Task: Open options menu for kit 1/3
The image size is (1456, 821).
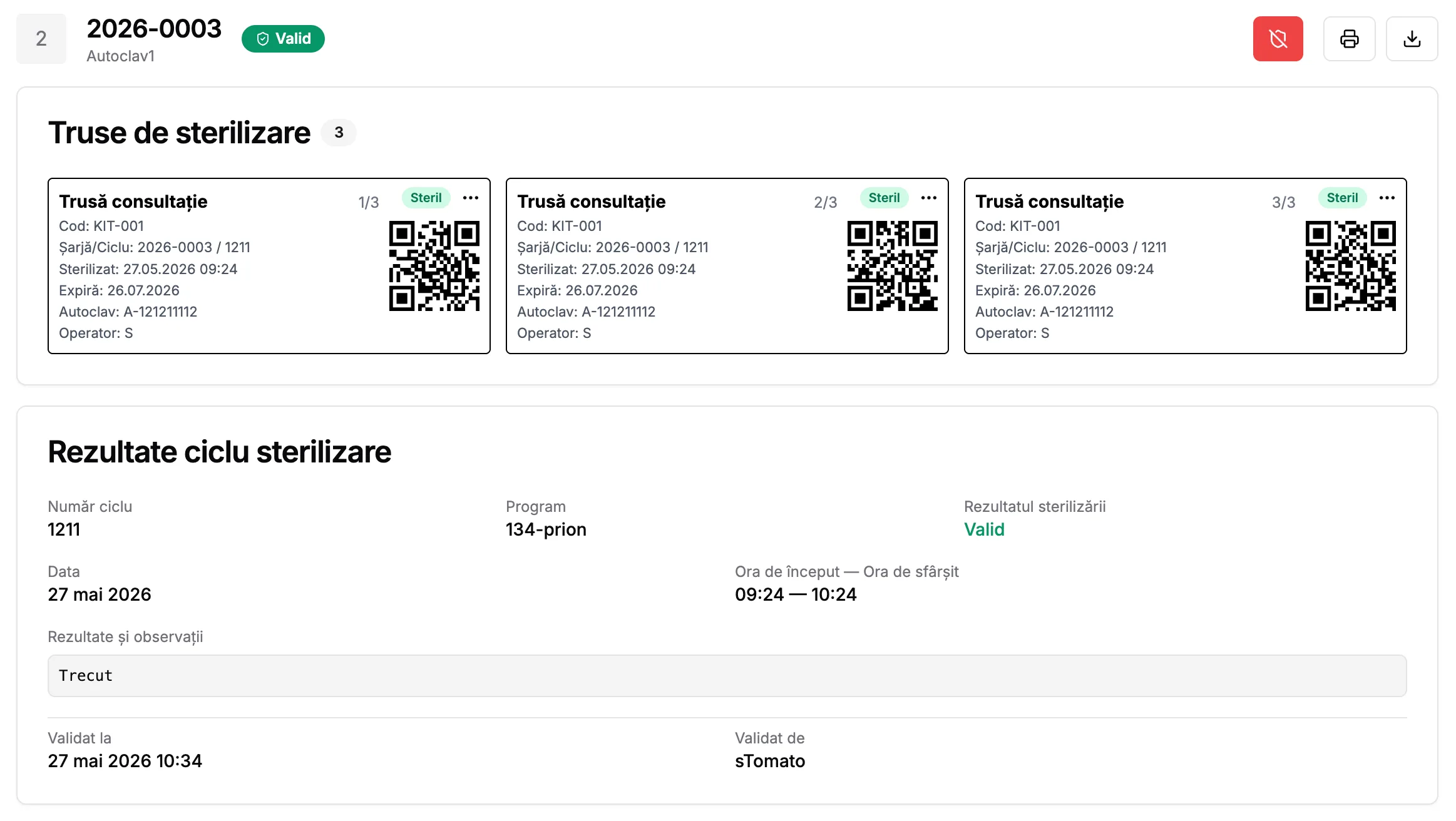Action: pos(471,198)
